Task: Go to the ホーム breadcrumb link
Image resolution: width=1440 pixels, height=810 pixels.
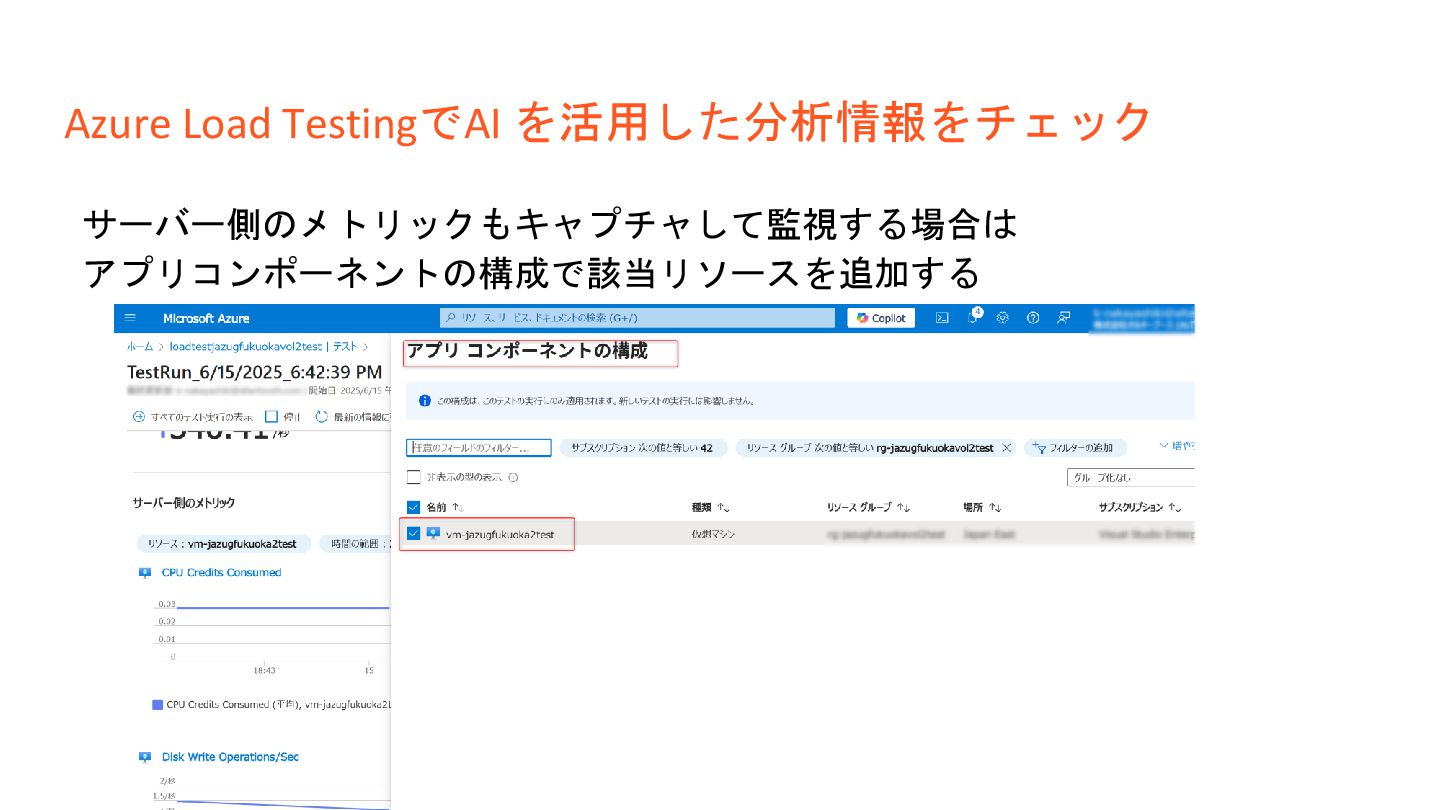Action: click(x=140, y=346)
